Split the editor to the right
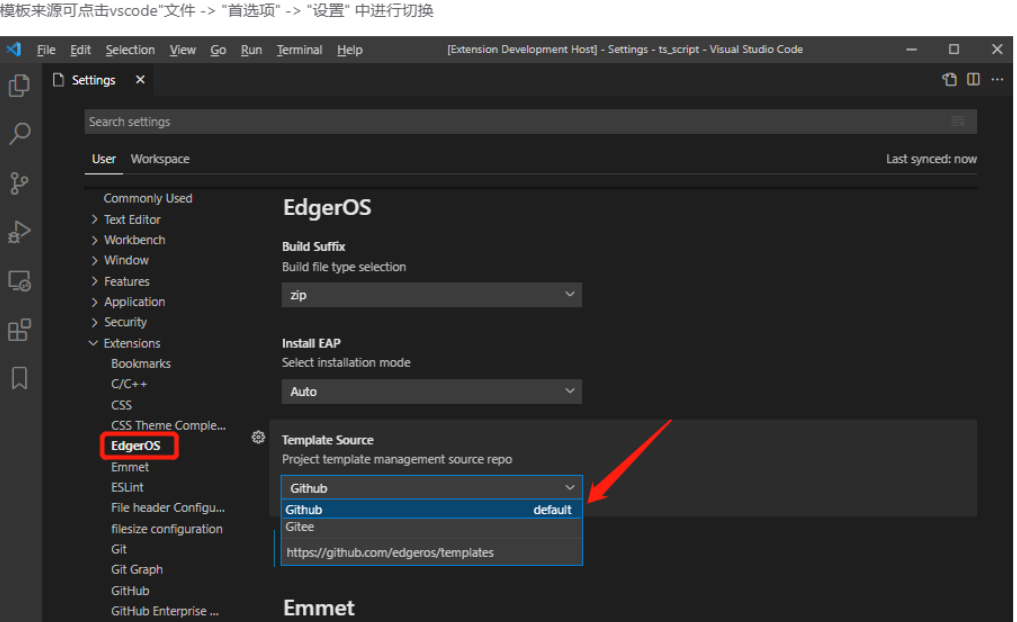Viewport: 1017px width, 622px height. pyautogui.click(x=974, y=79)
